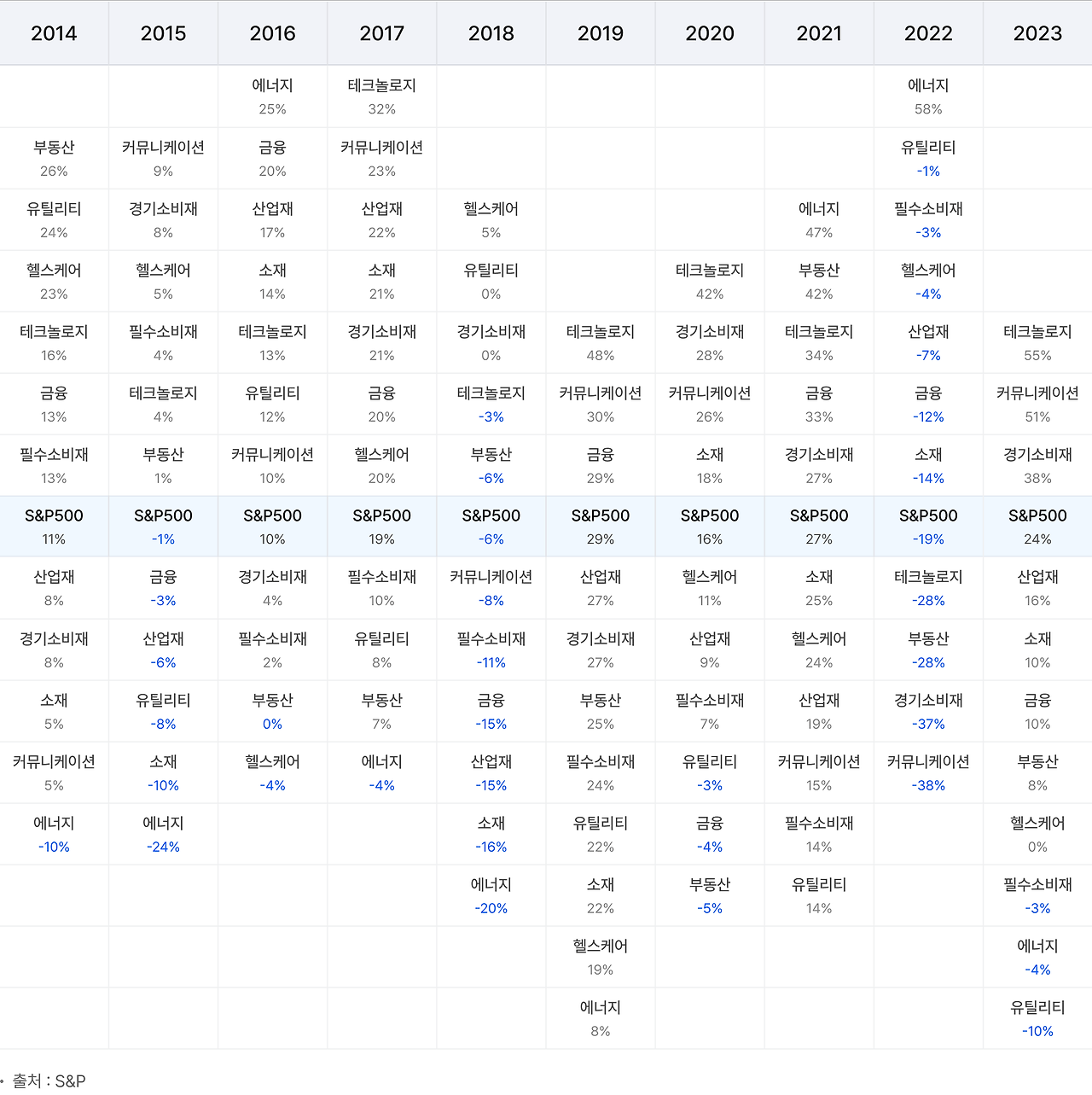This screenshot has width=1092, height=1095.
Task: Click the 경기소비재 -37% cell in 2022
Action: point(928,711)
